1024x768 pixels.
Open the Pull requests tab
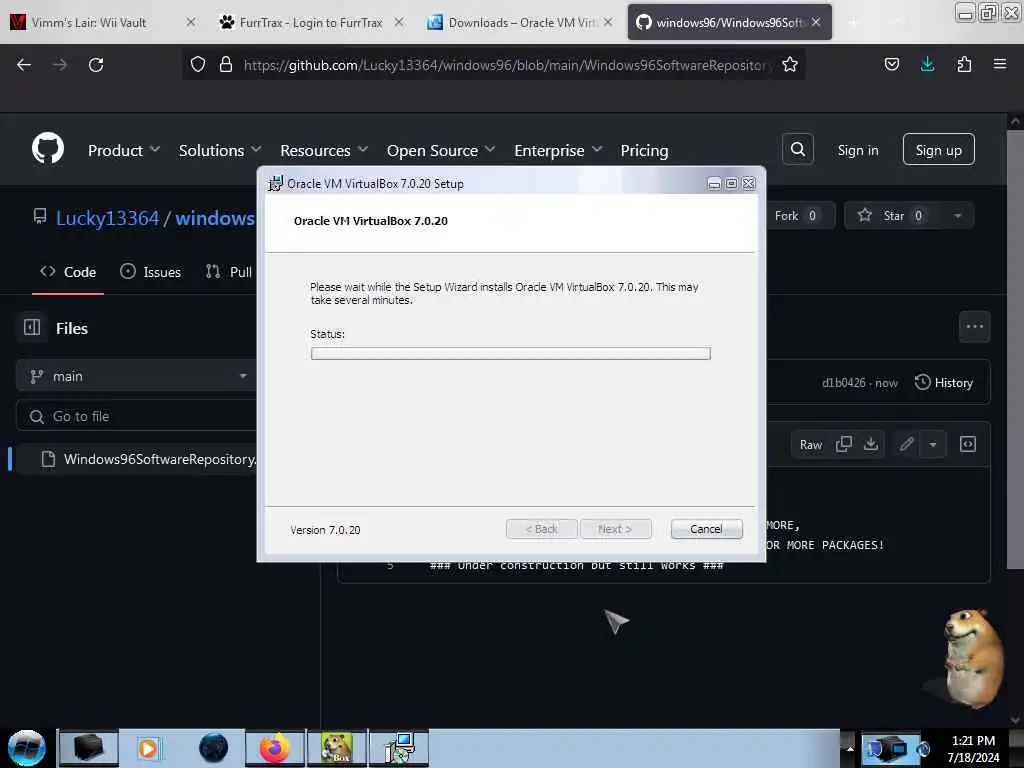pos(229,272)
